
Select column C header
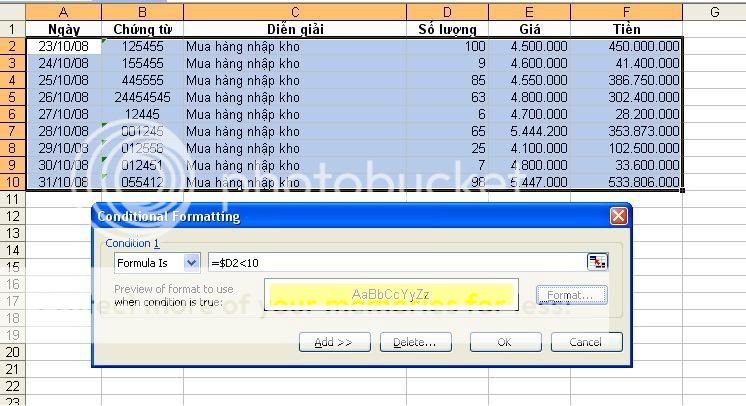pos(294,12)
